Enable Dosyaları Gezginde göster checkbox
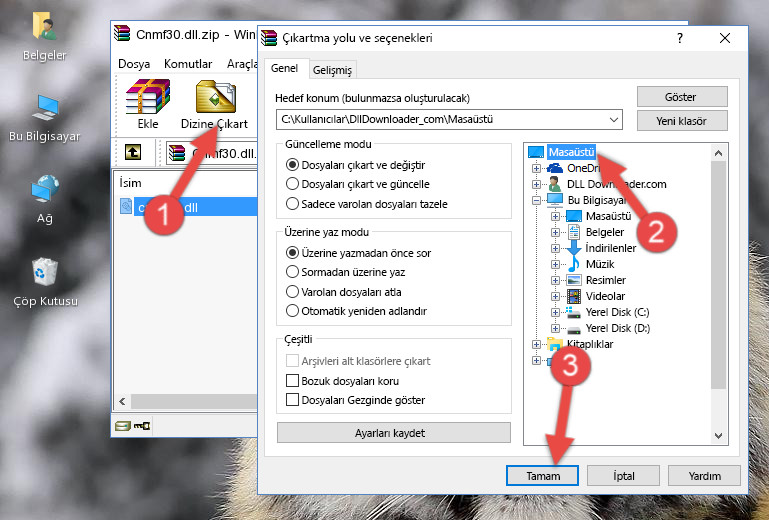Viewport: 769px width, 520px height. (x=292, y=400)
